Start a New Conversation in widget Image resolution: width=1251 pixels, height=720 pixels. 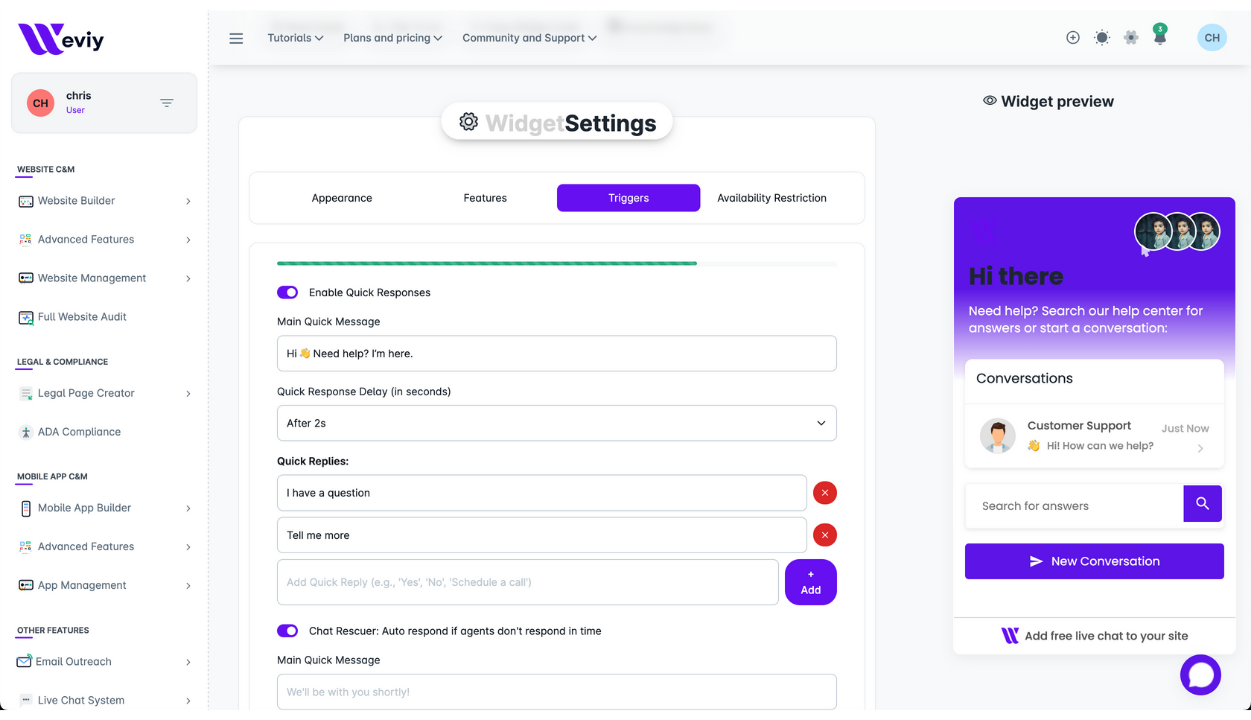(x=1094, y=561)
